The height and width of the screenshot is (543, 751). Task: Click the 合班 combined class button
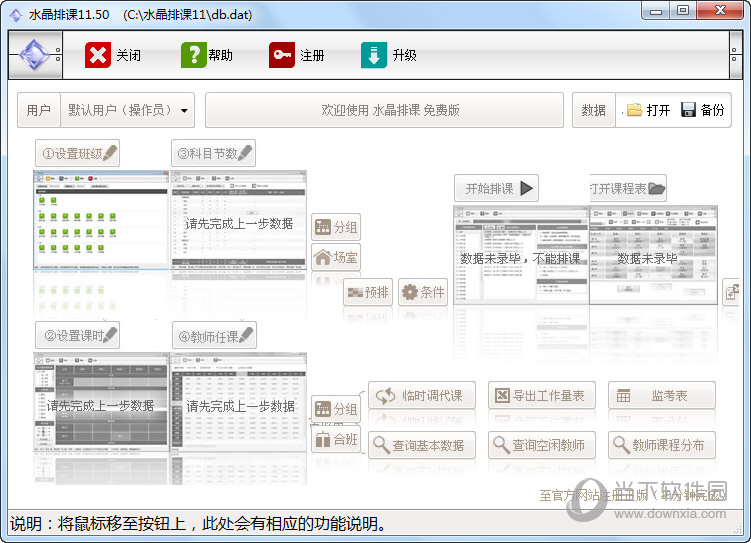pyautogui.click(x=335, y=440)
